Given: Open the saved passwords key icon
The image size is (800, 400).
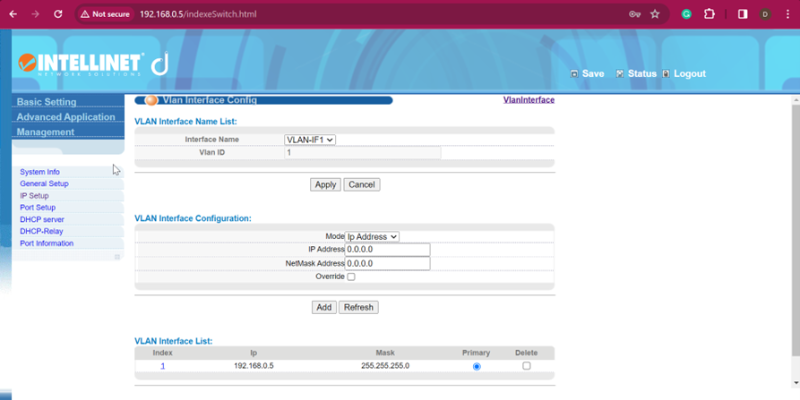Looking at the screenshot, I should click(634, 15).
